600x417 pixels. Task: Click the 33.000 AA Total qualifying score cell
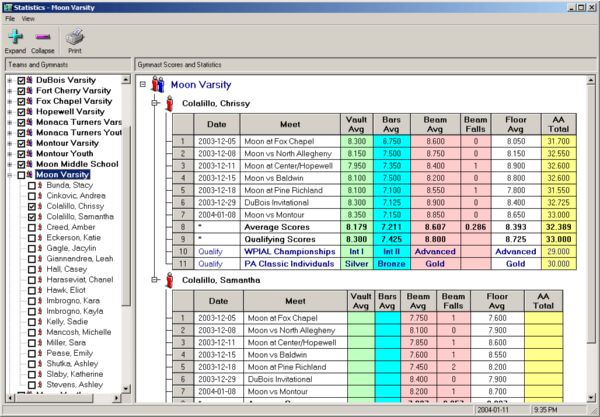tap(559, 239)
